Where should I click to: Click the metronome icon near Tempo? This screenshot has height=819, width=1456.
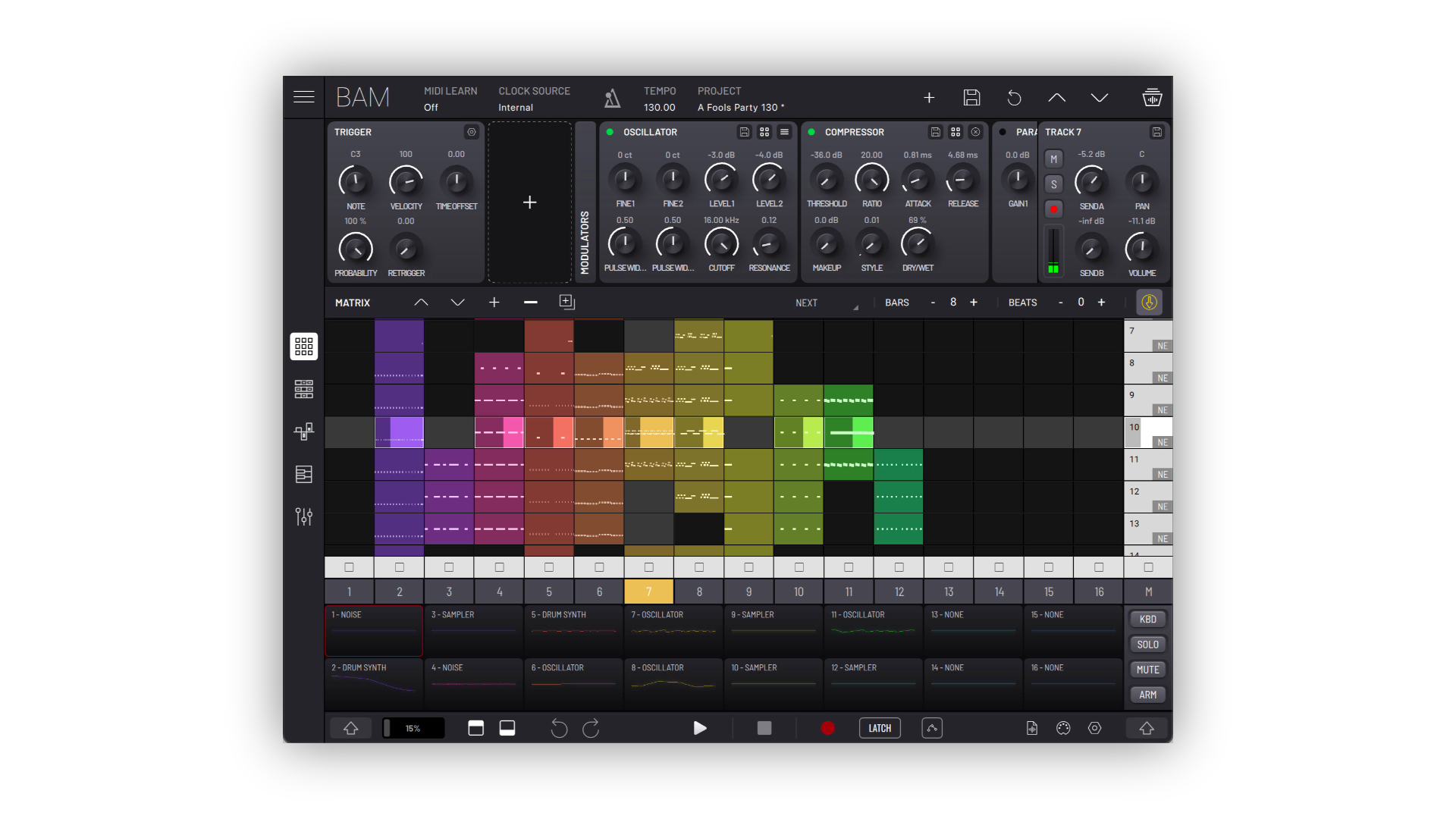[612, 98]
